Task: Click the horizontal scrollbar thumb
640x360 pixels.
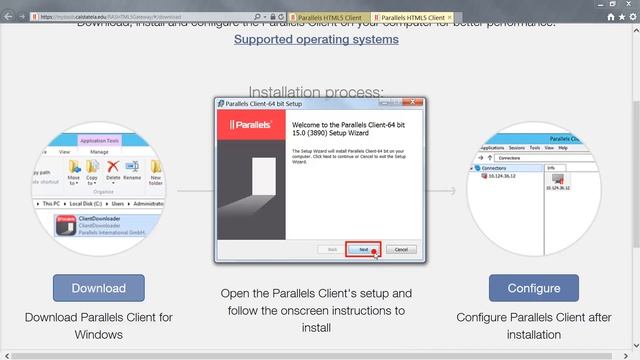Action: (312, 356)
